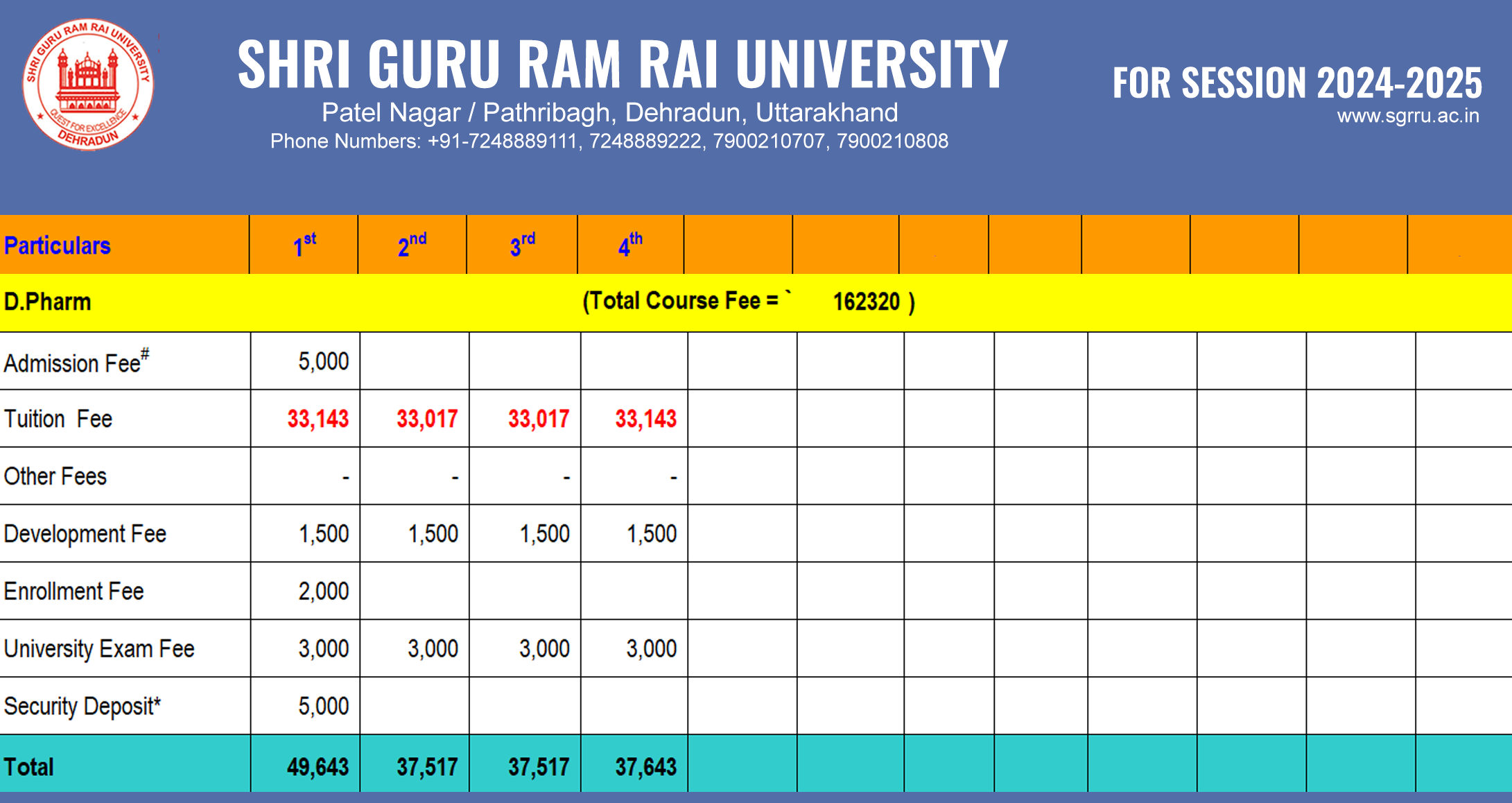The image size is (1512, 803).
Task: Click the Shri Guru Ram Rai University logo
Action: coord(88,85)
